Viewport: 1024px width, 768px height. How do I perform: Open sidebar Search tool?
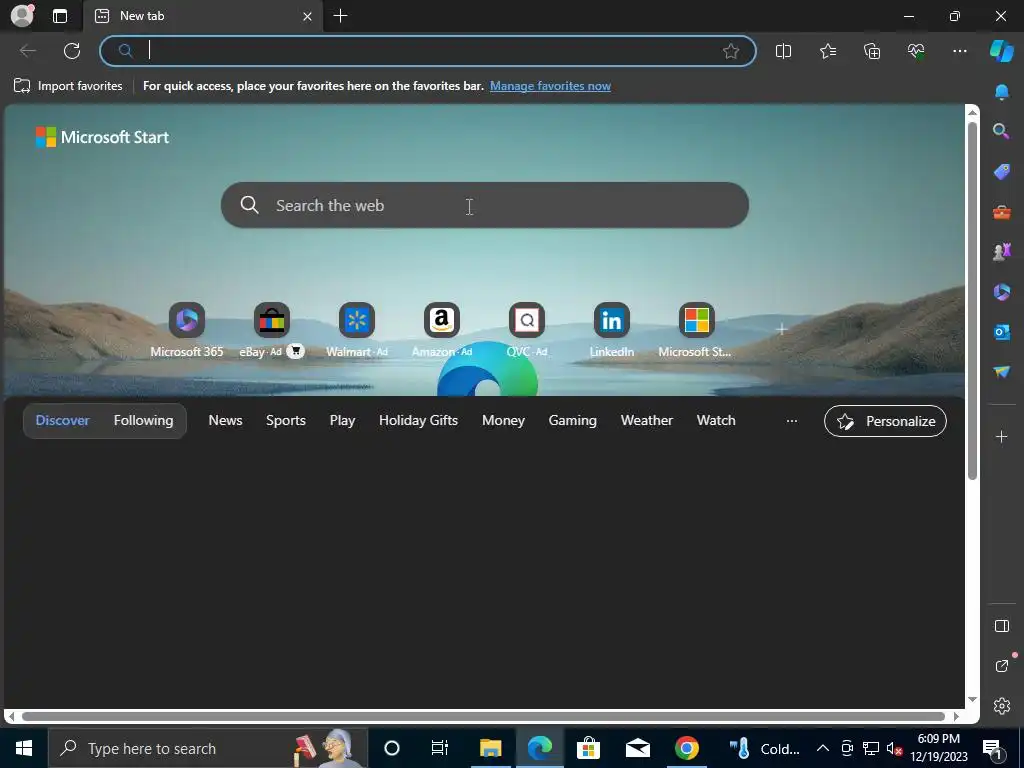(x=1001, y=131)
